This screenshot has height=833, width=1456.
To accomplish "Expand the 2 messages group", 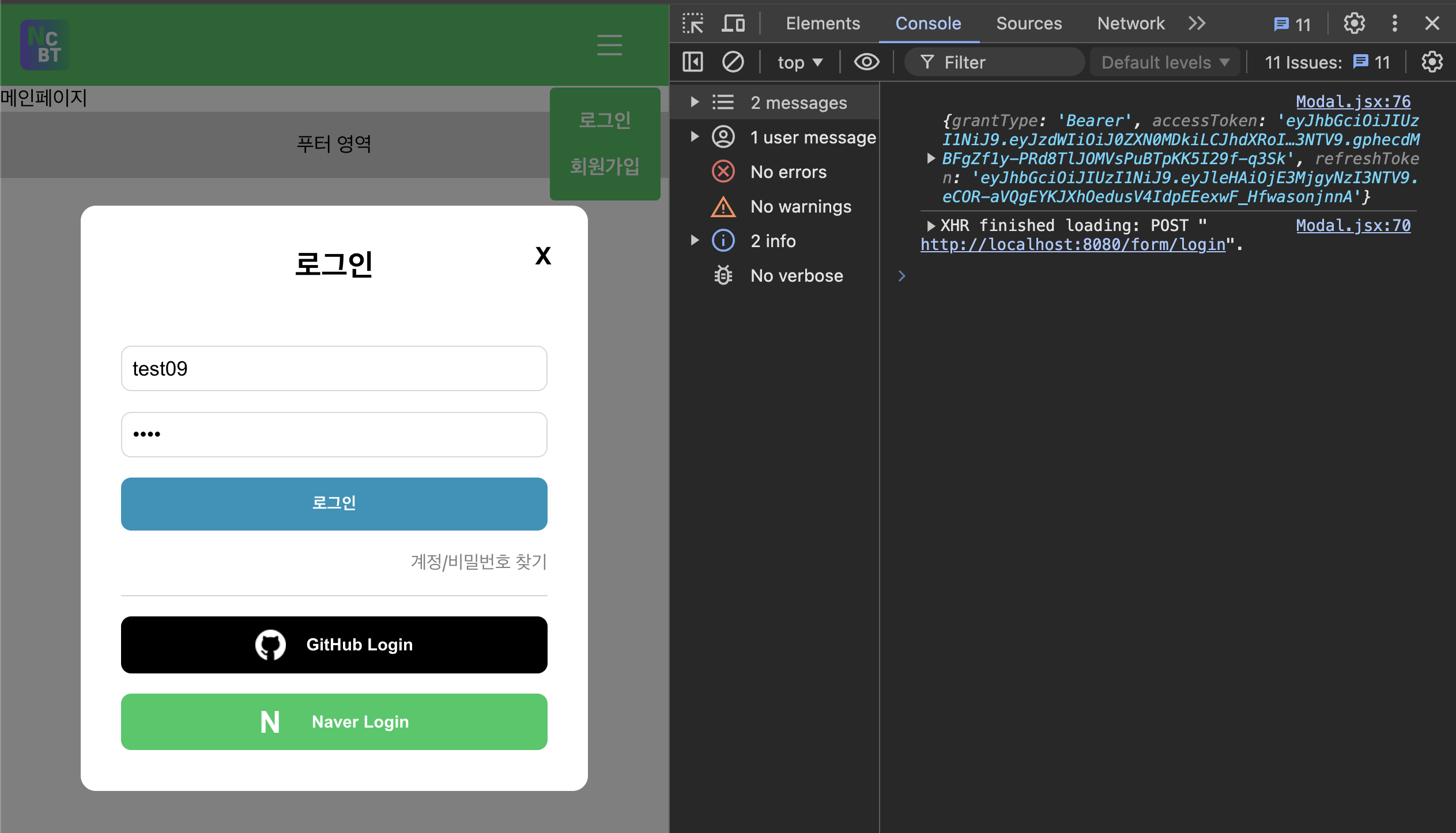I will click(695, 103).
